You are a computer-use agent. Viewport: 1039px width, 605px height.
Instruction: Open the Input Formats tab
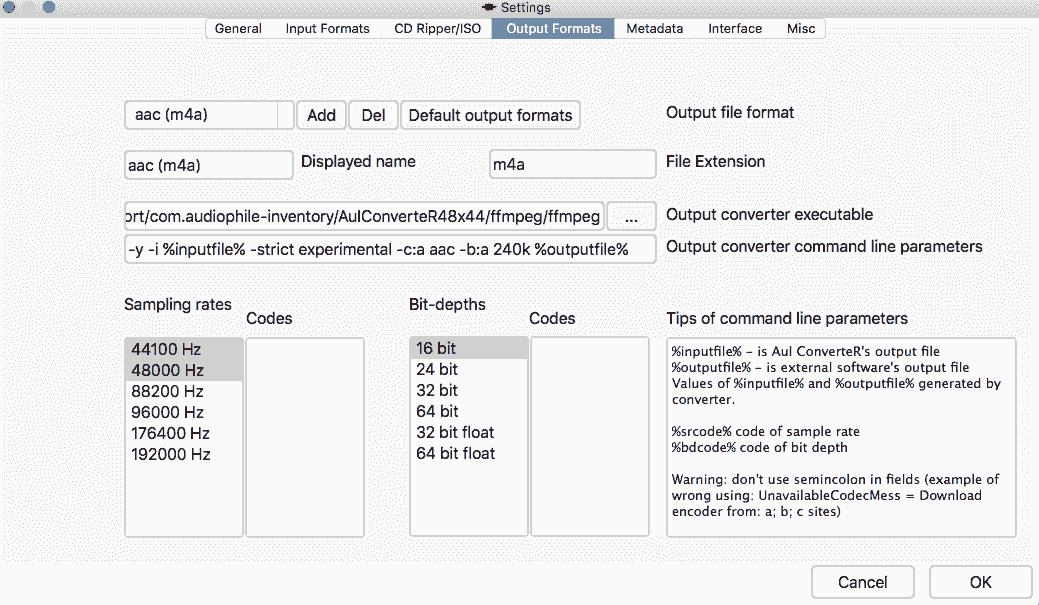coord(327,28)
